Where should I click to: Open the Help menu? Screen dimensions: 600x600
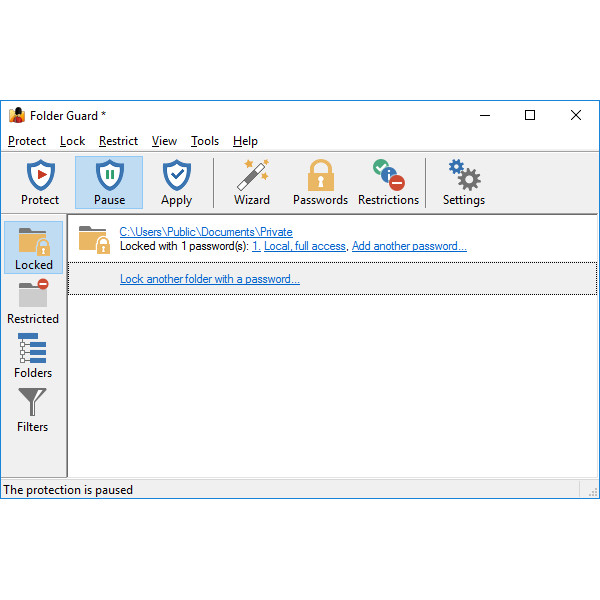coord(245,141)
